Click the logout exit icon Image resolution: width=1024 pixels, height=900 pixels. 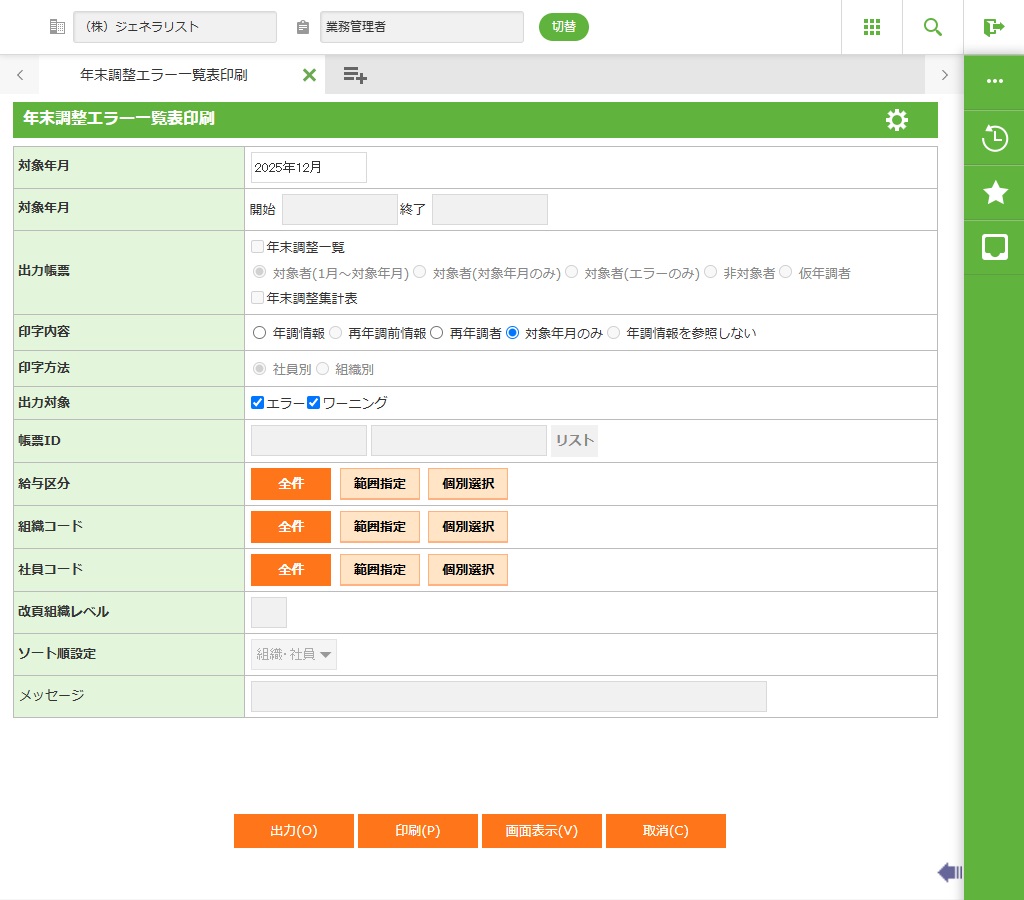(x=993, y=27)
